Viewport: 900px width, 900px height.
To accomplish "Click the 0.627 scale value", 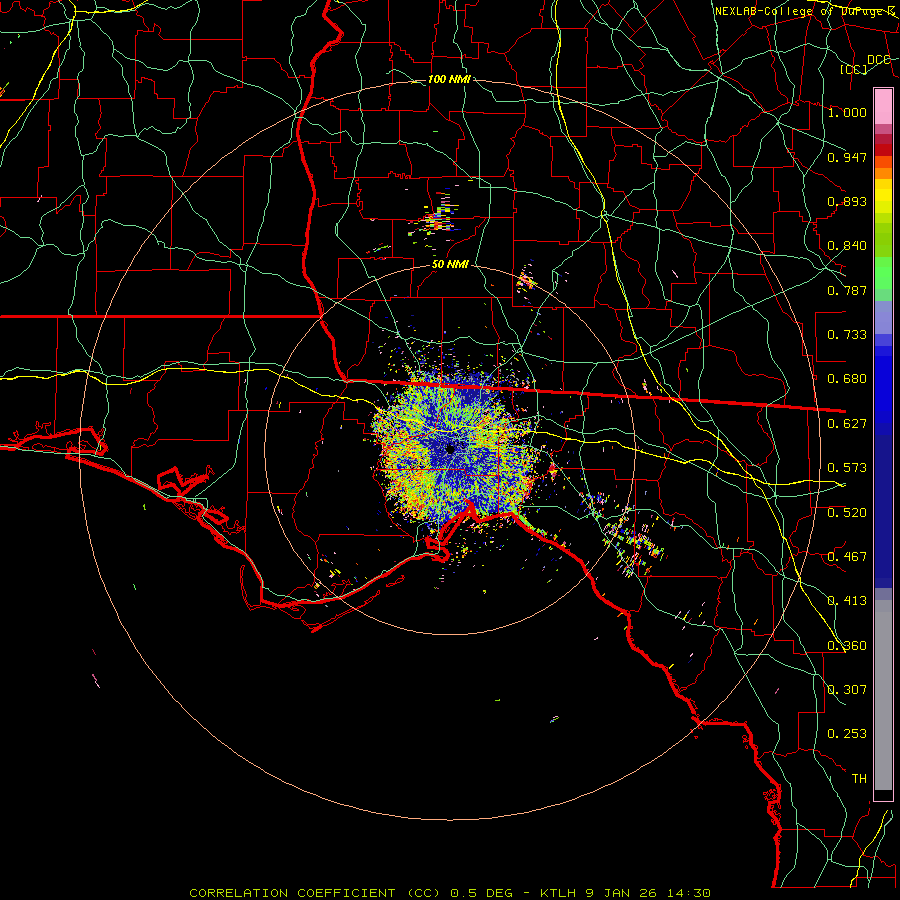I will tap(847, 424).
